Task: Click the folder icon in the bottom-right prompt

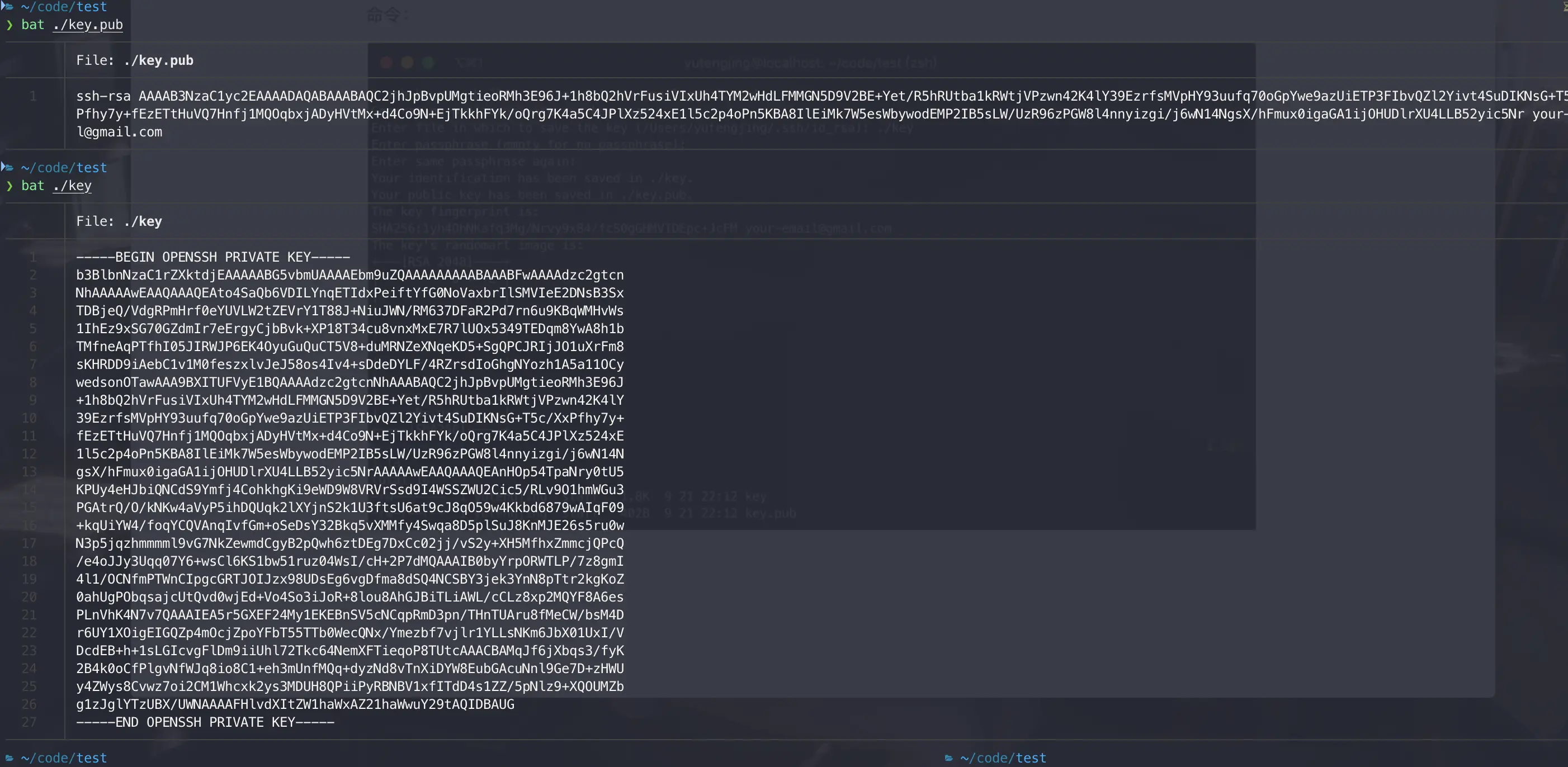Action: [x=948, y=758]
